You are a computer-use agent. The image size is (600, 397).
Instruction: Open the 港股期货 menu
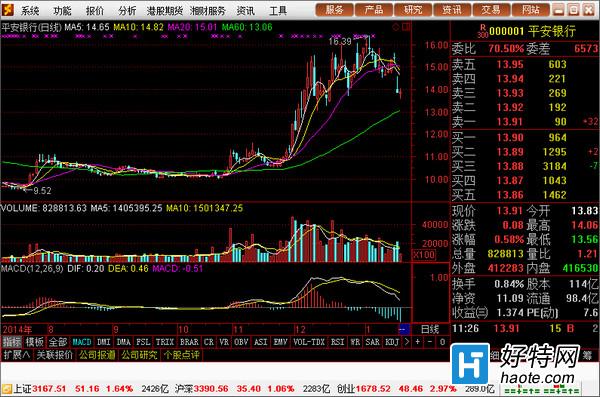pyautogui.click(x=165, y=10)
